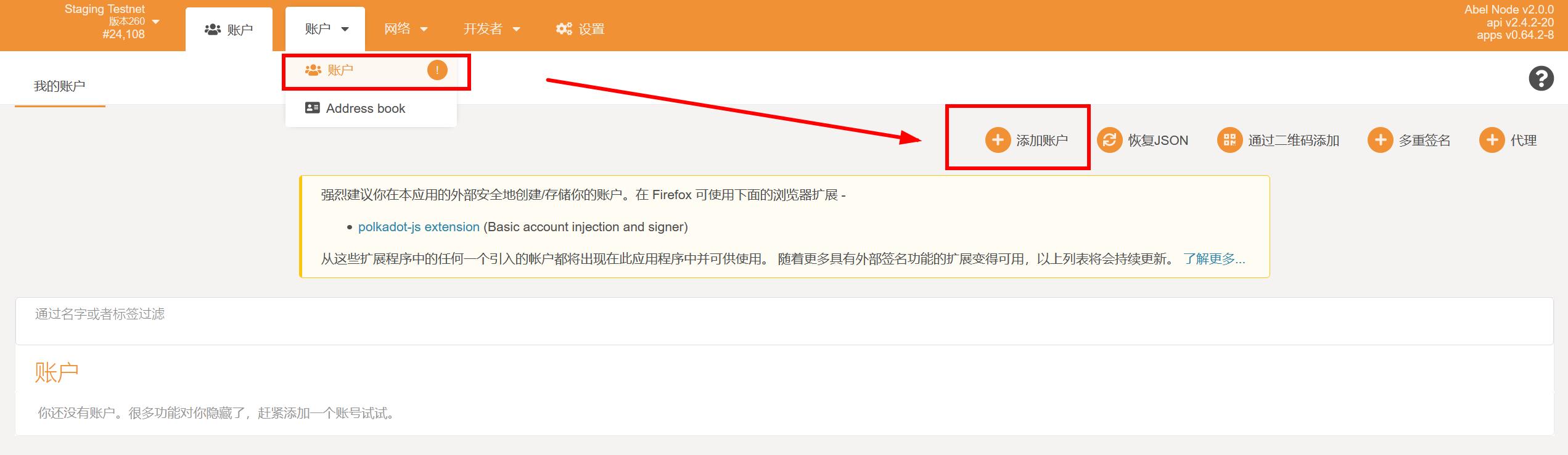Click the plus icon next to 多重签名
The height and width of the screenshot is (455, 1568).
tap(1380, 140)
